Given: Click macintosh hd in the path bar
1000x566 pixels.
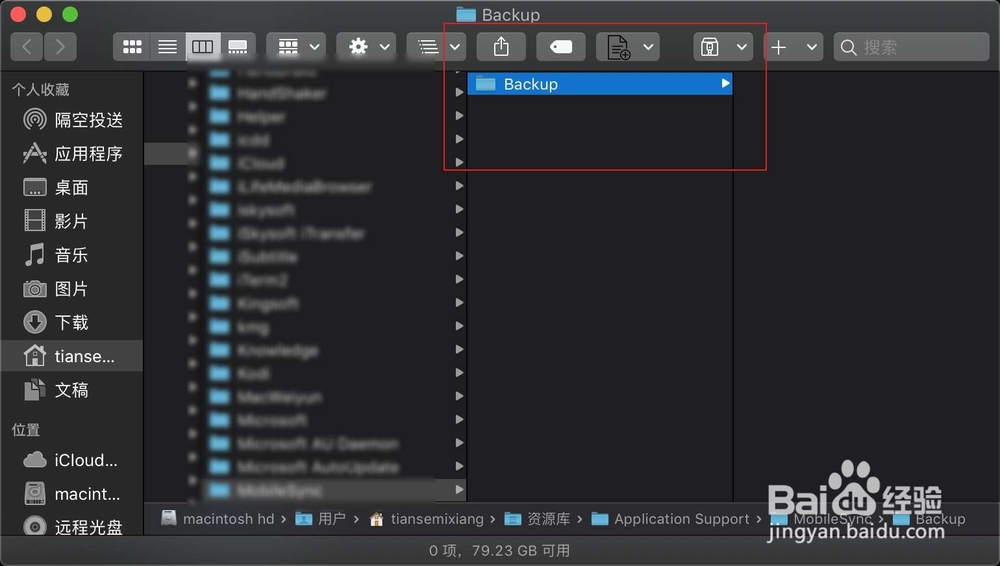Looking at the screenshot, I should (x=218, y=519).
